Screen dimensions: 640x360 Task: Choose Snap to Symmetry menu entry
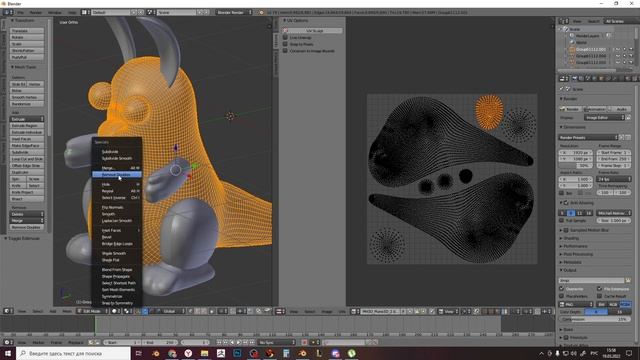click(117, 303)
